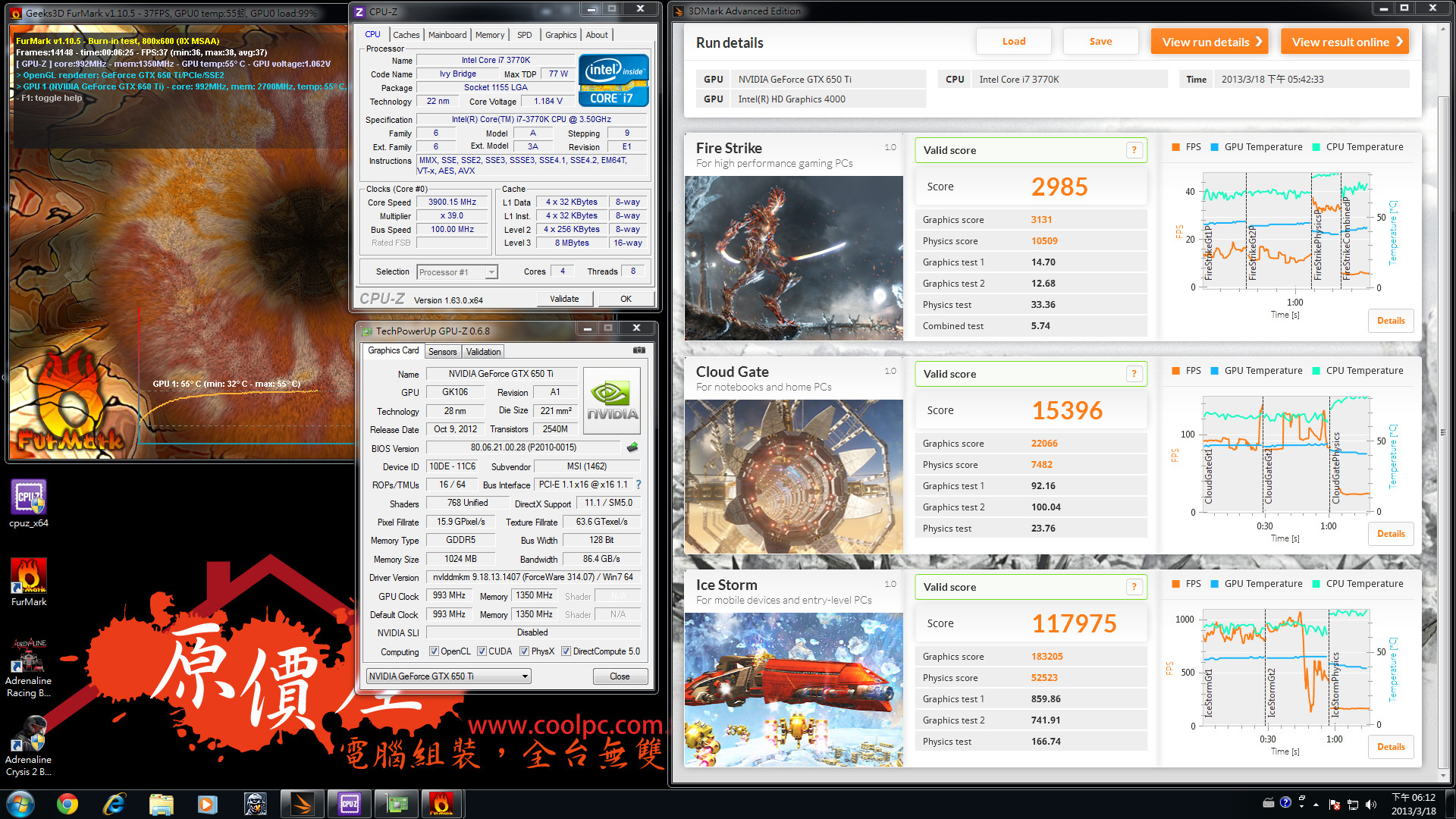Open Fire Strike graph Details button
The width and height of the screenshot is (1456, 819).
1391,321
